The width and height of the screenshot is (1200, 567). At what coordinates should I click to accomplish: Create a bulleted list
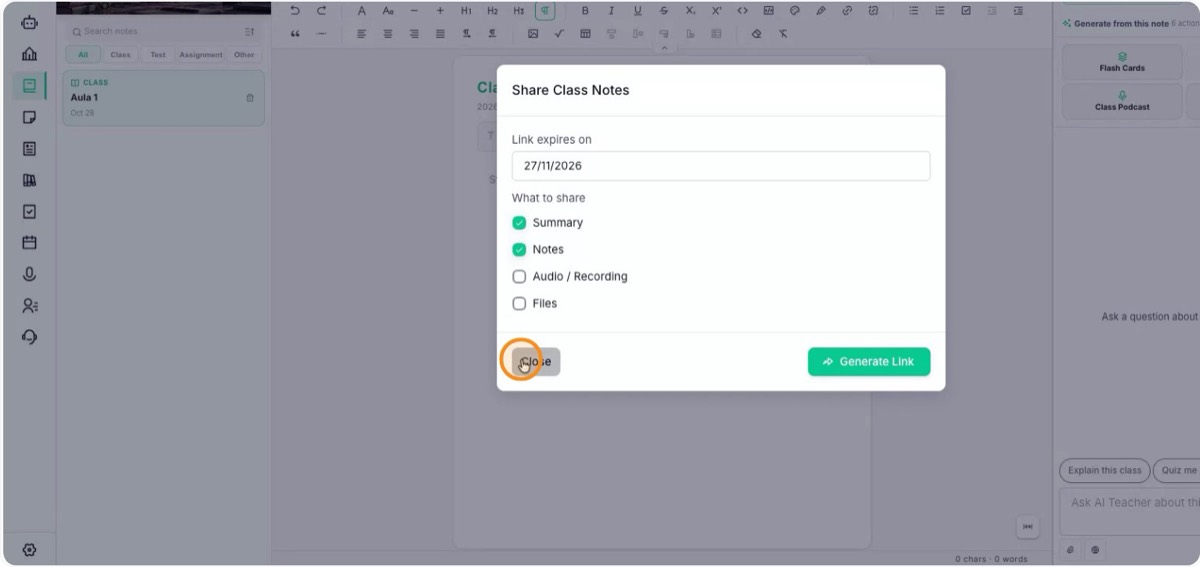[913, 11]
